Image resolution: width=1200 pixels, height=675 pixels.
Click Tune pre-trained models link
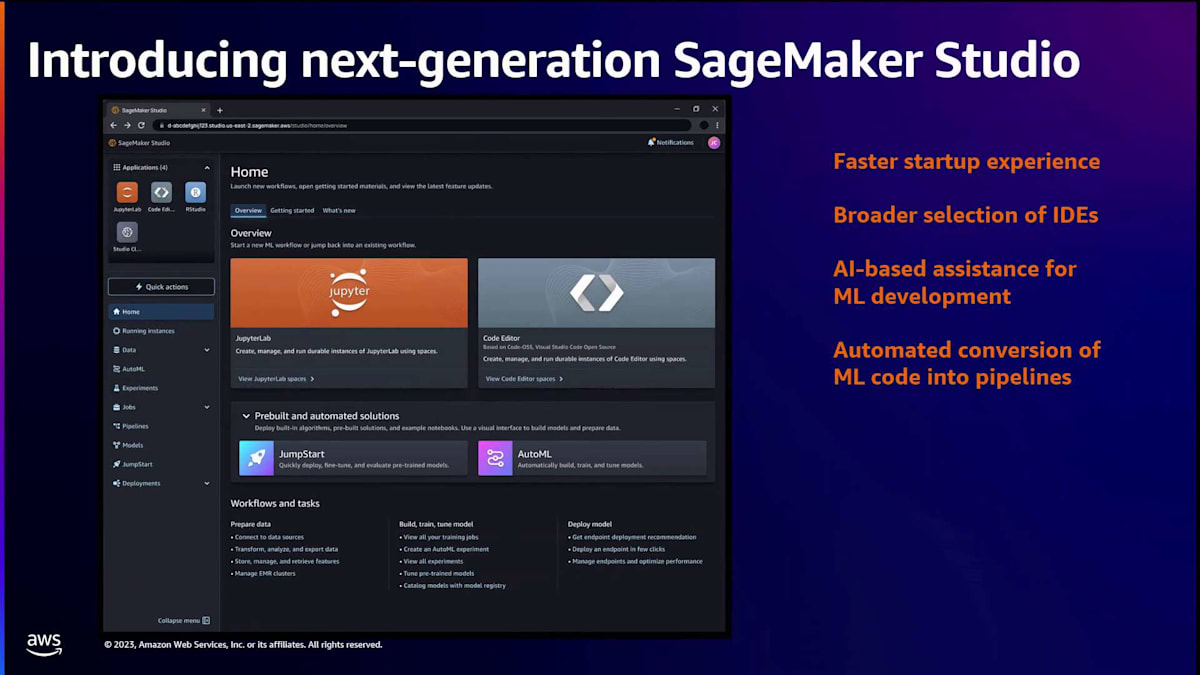coord(437,573)
